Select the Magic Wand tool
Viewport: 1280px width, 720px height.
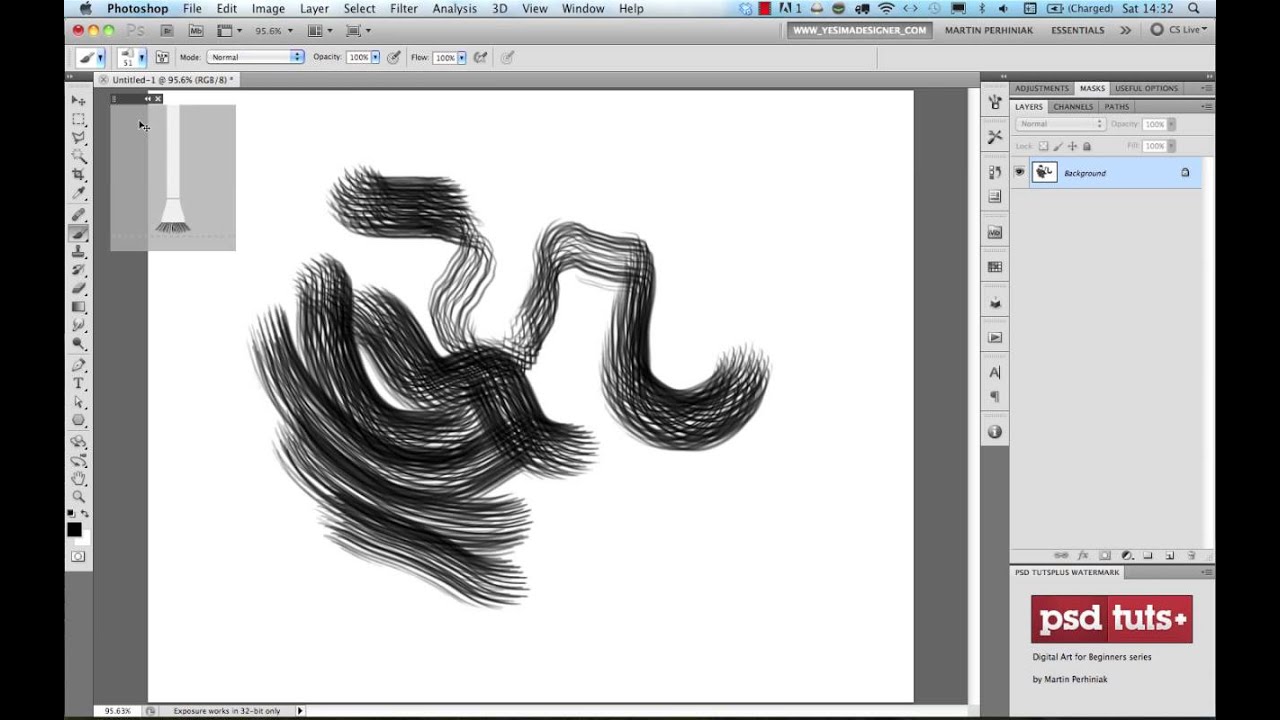[78, 156]
